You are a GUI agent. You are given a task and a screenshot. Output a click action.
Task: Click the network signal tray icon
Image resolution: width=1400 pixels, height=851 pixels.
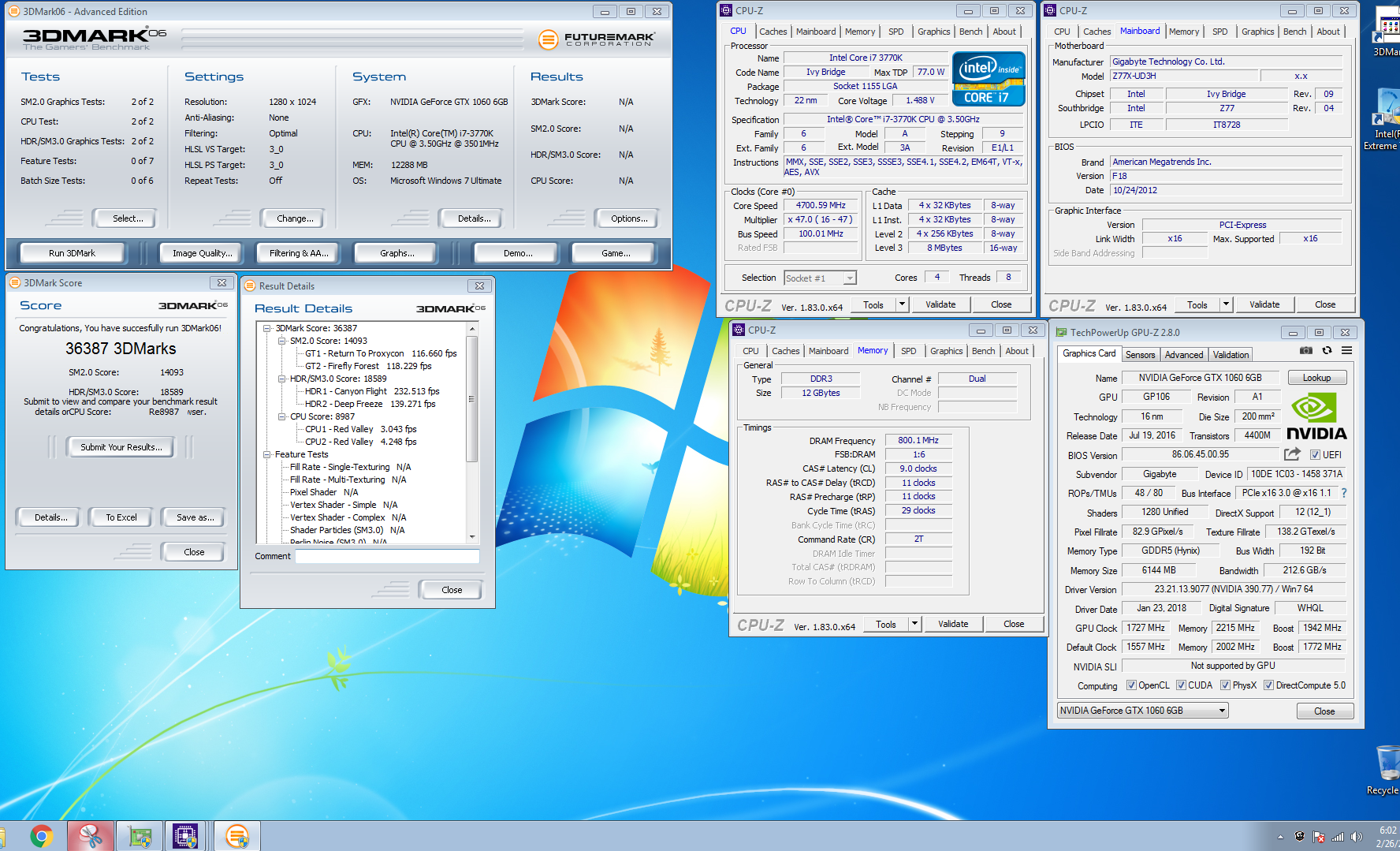point(1338,837)
